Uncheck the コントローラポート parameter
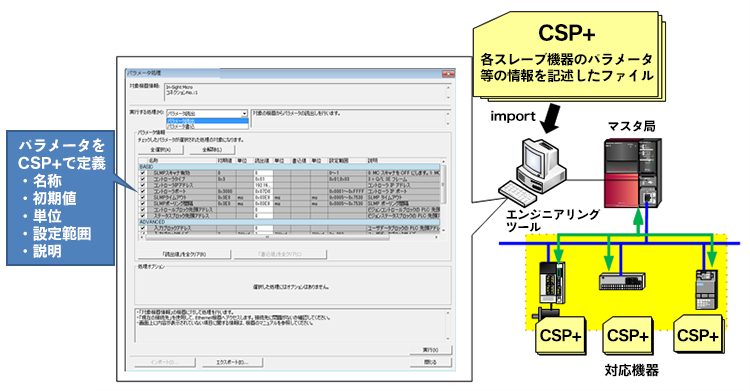750x391 pixels. [143, 191]
